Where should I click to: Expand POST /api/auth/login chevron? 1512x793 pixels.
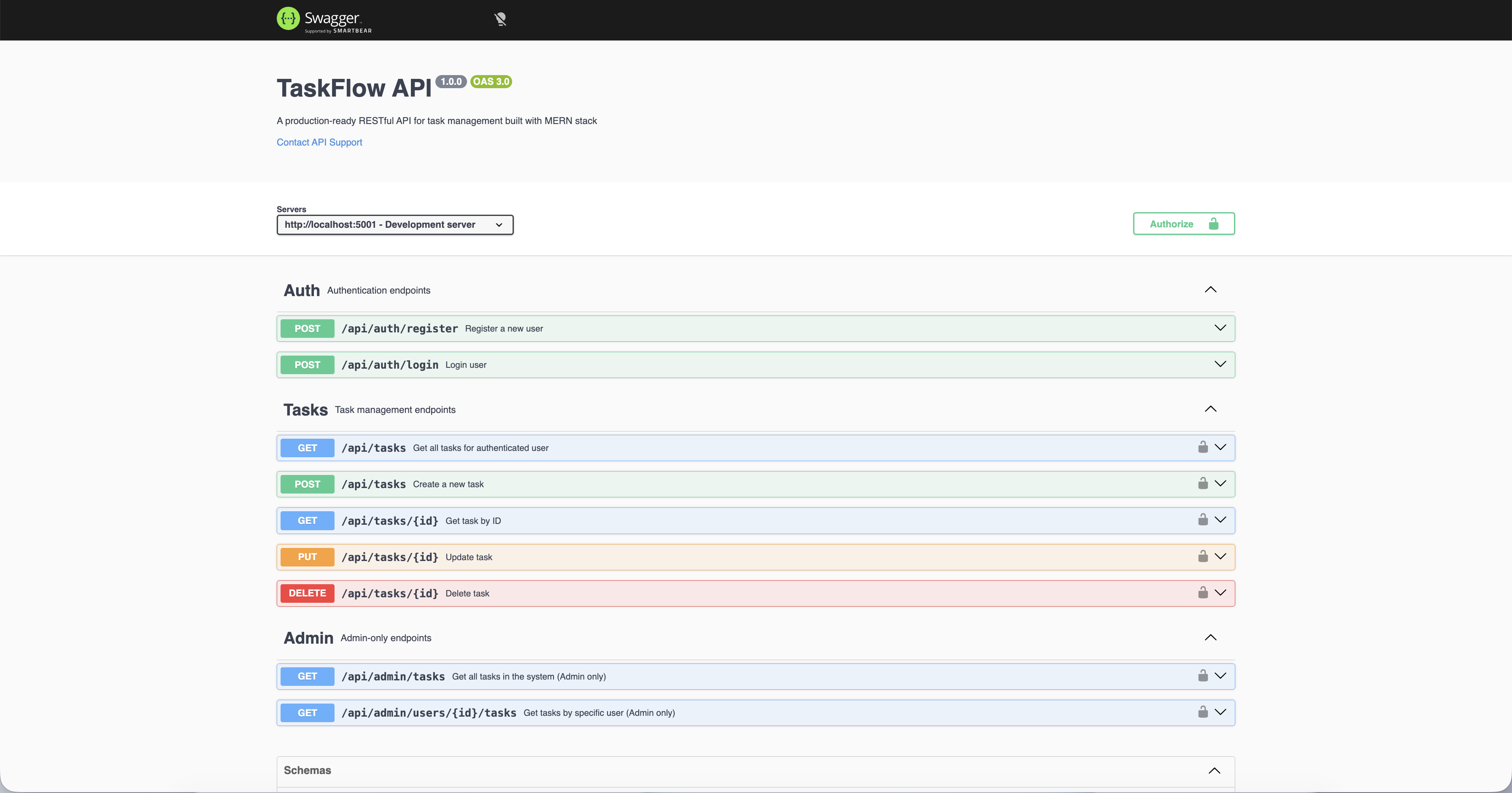[x=1220, y=364]
